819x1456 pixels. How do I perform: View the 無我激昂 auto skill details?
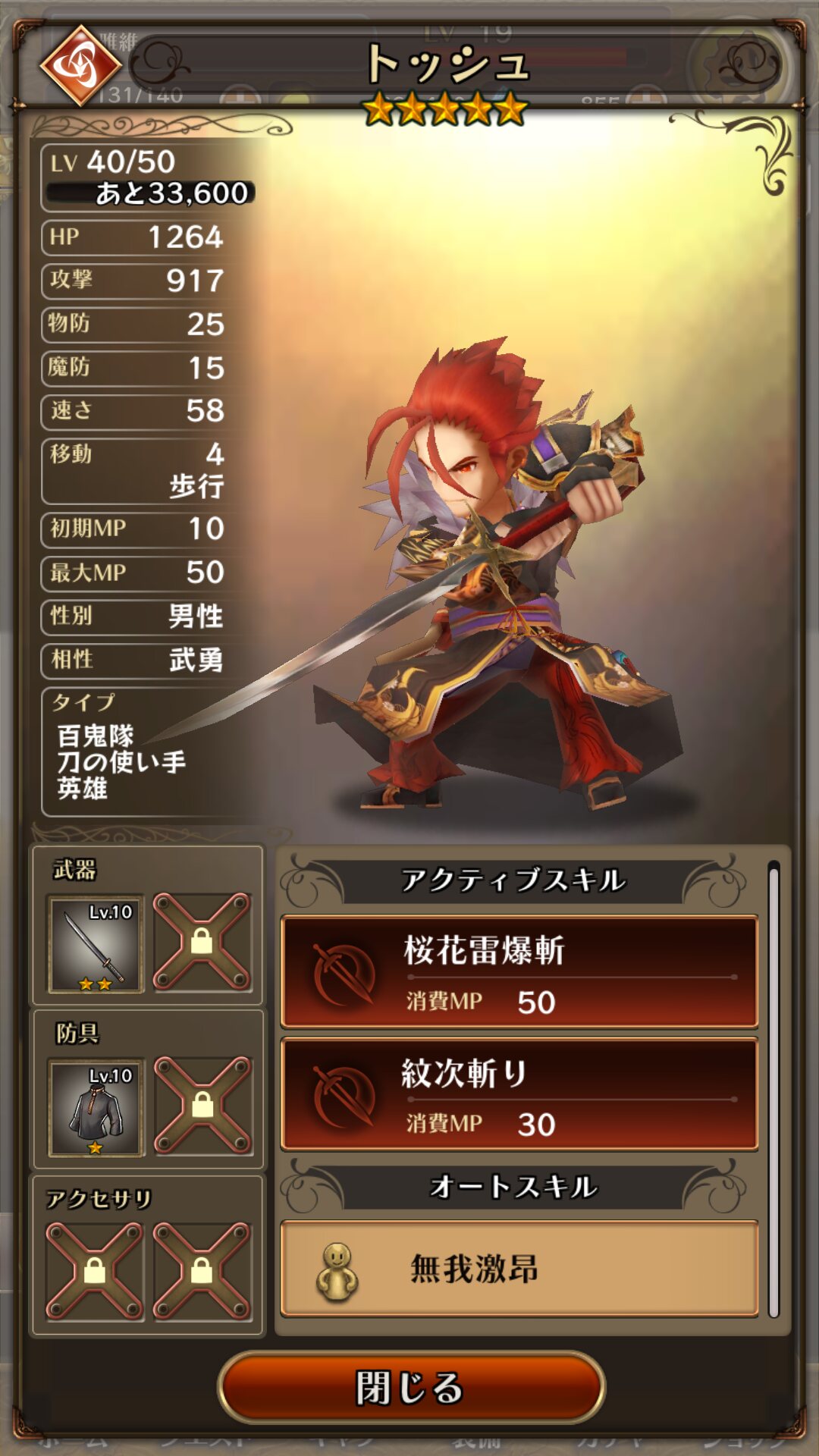tap(519, 1269)
